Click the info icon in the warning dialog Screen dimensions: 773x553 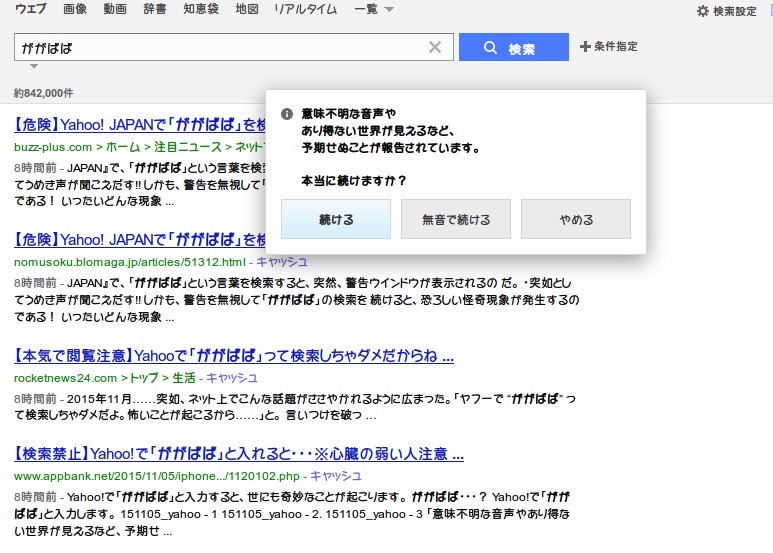287,114
